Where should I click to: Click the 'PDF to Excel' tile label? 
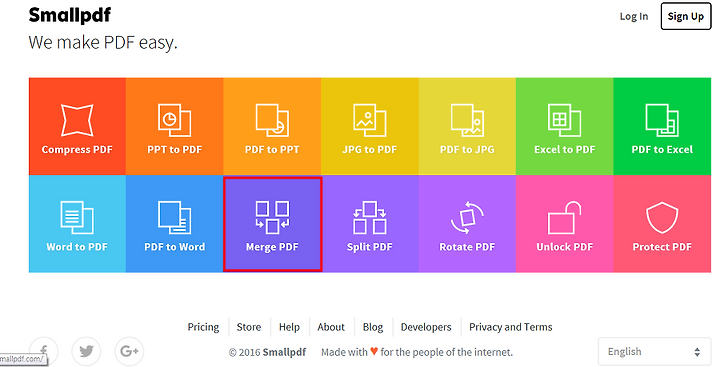(x=662, y=150)
